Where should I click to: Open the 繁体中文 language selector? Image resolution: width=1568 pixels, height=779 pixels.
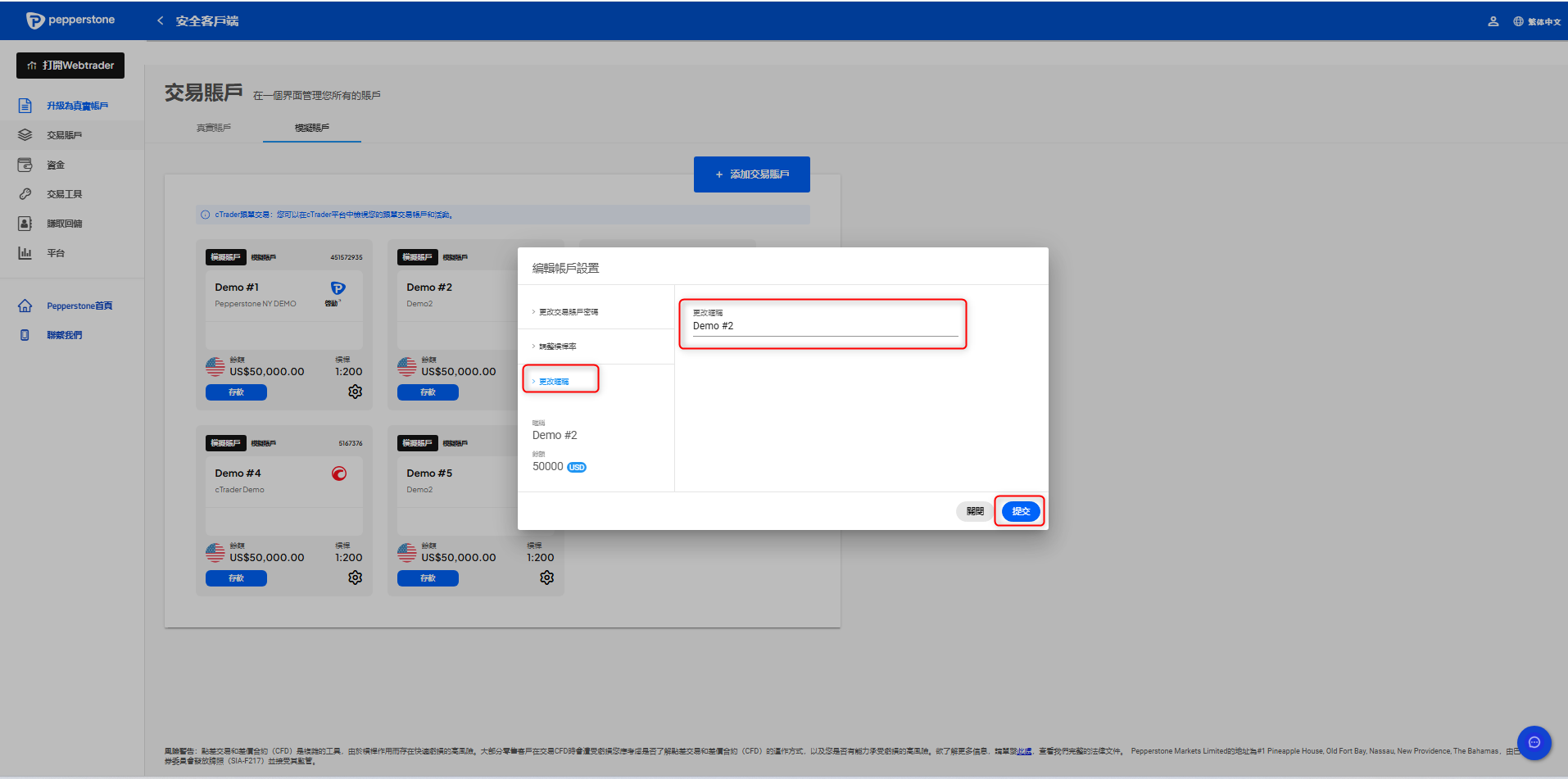coord(1537,21)
